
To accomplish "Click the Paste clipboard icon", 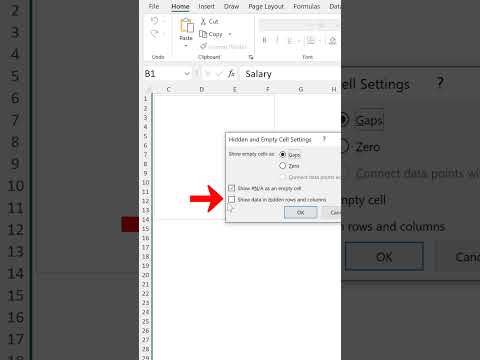I will (187, 26).
